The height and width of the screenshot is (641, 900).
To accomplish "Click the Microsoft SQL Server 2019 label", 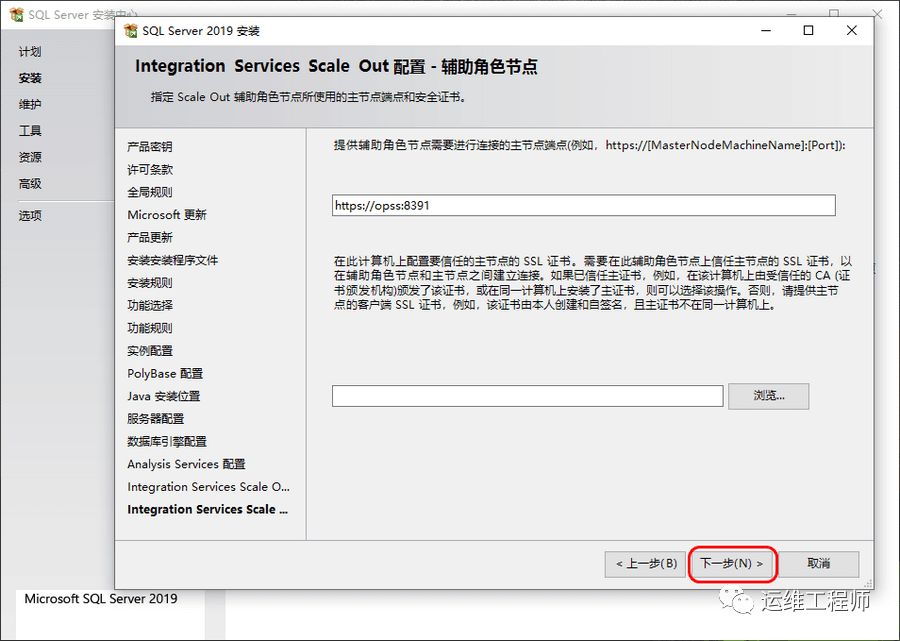I will pyautogui.click(x=101, y=599).
